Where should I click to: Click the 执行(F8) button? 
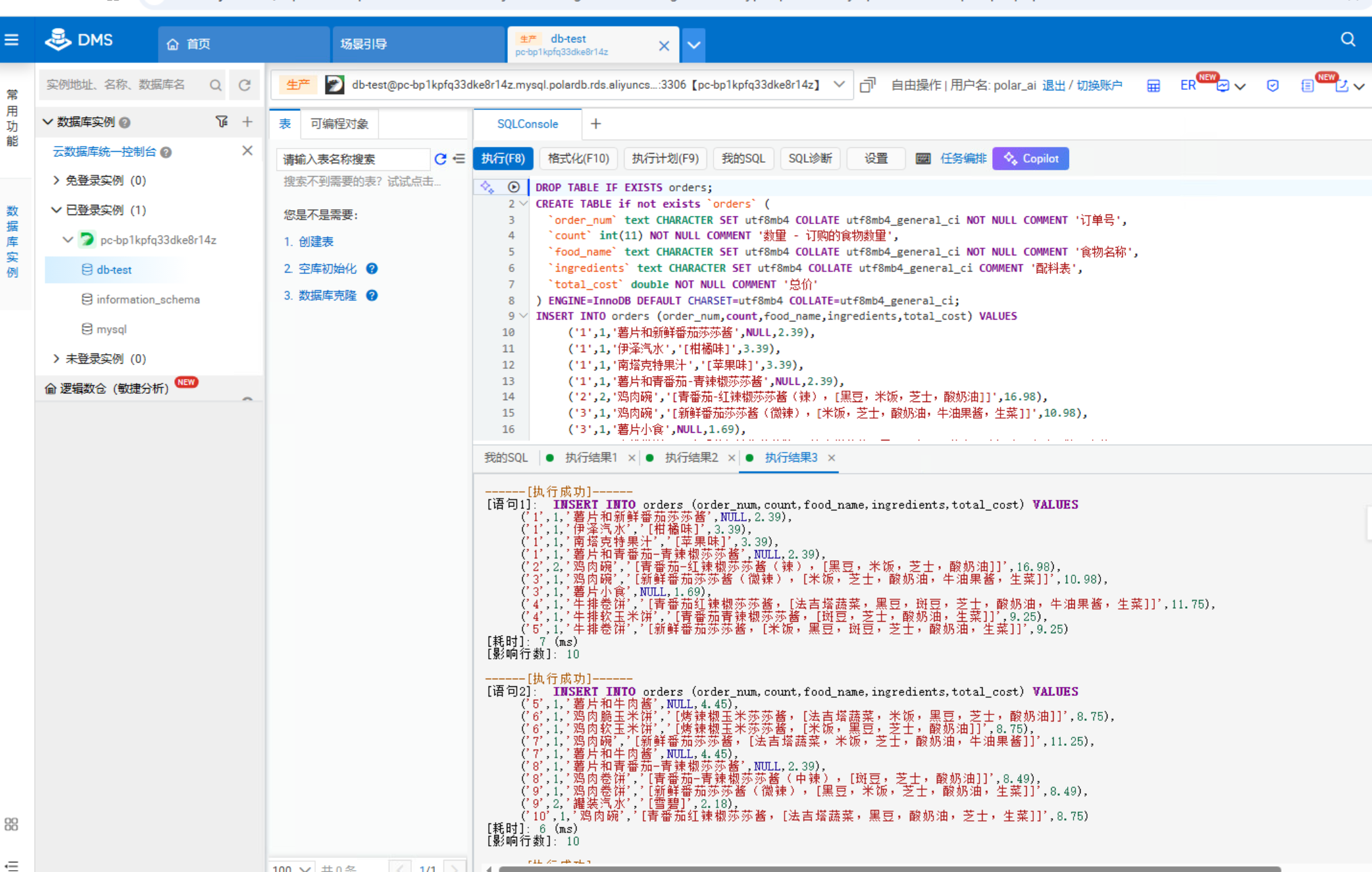pyautogui.click(x=503, y=159)
